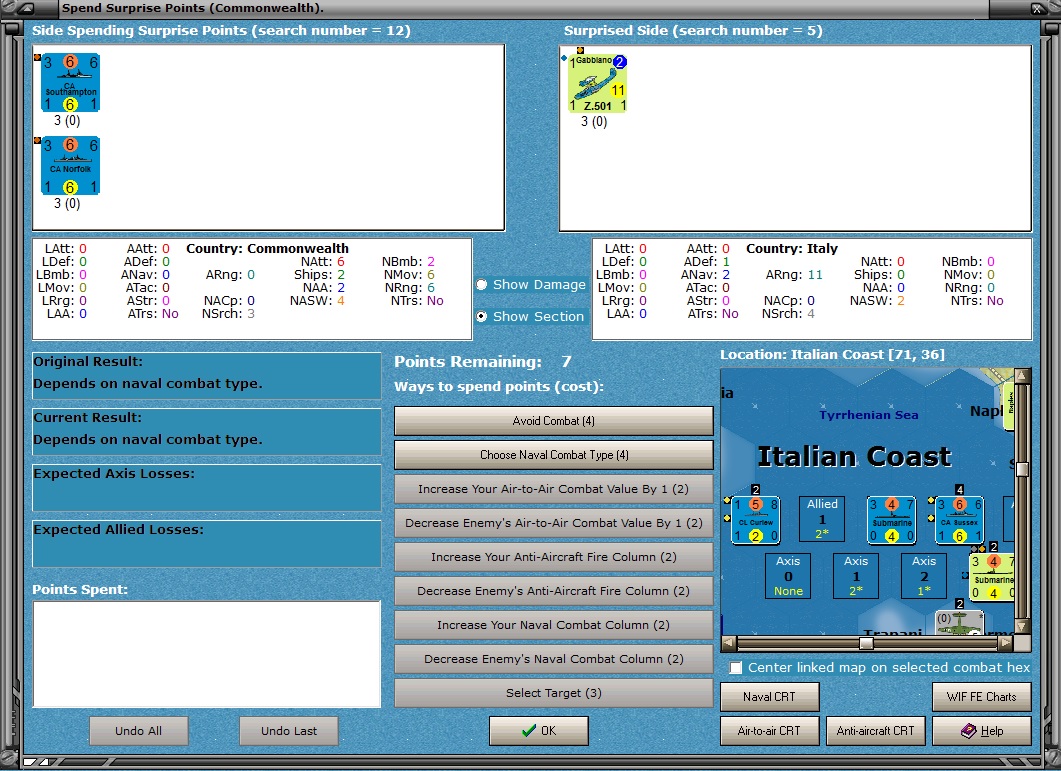
Task: Click the window system menu icon
Action: click(x=24, y=9)
